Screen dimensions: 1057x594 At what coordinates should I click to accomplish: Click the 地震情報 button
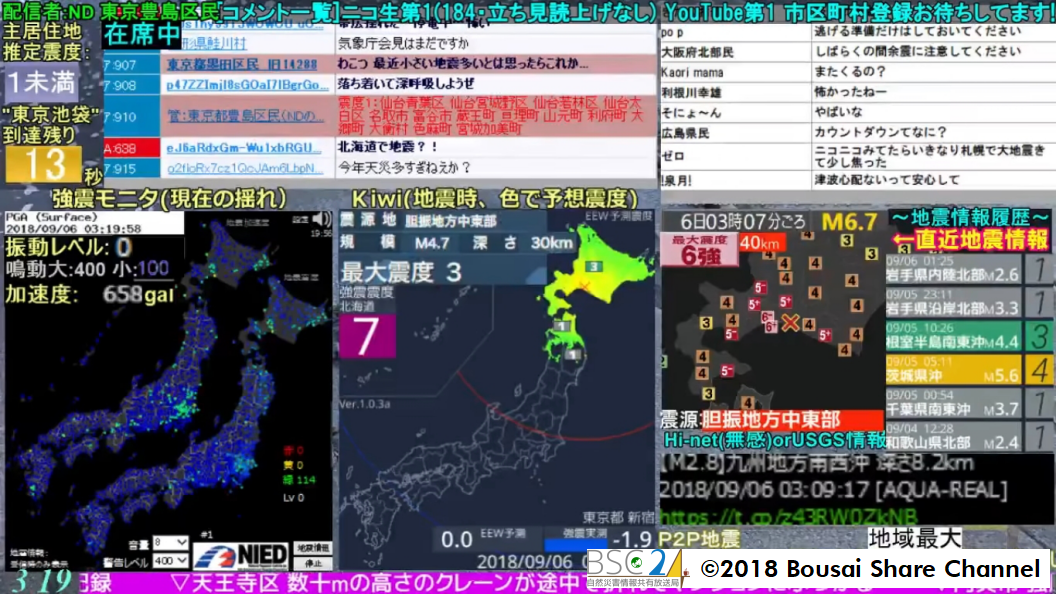click(x=312, y=548)
